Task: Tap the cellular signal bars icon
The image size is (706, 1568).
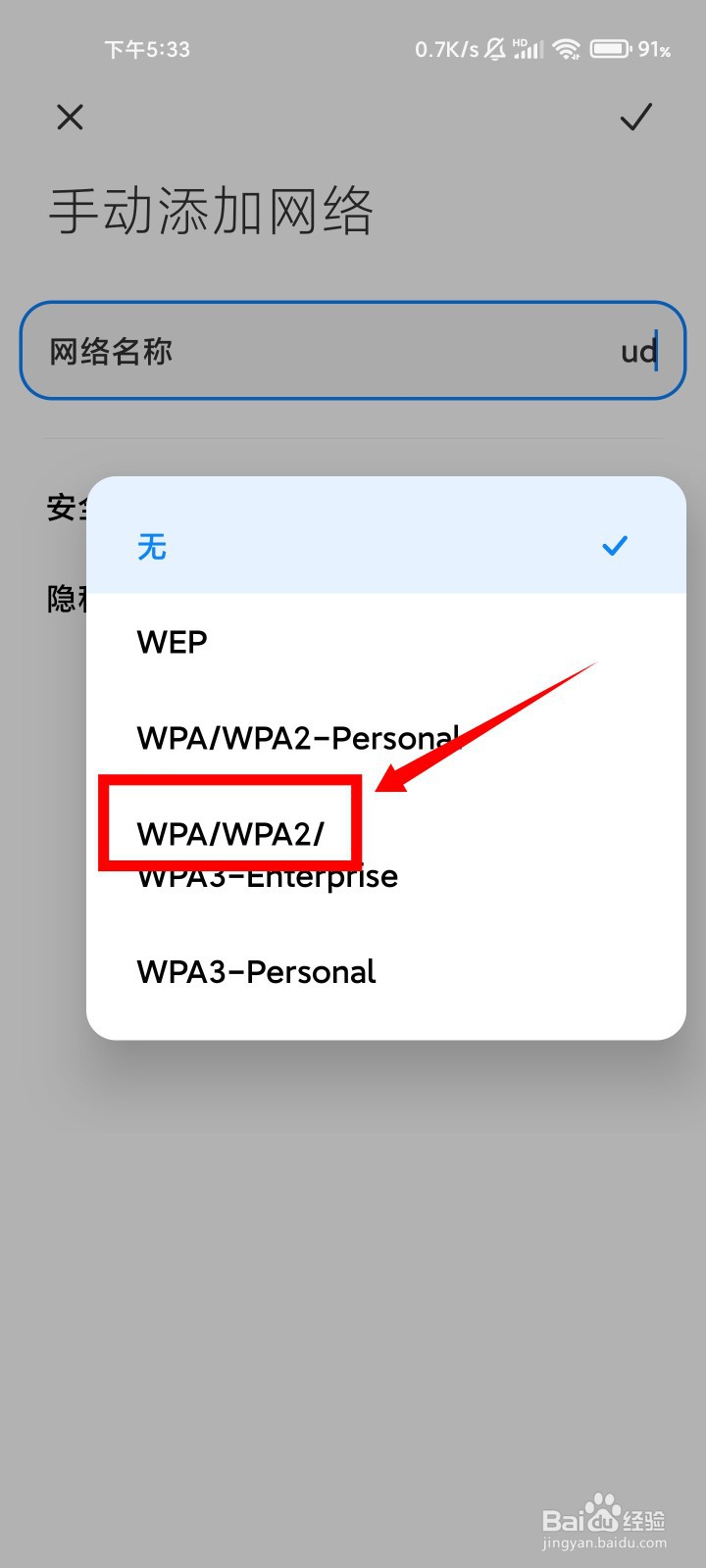Action: click(528, 49)
